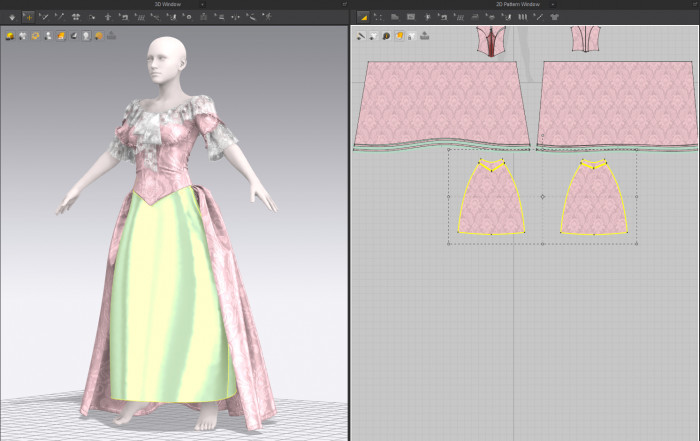Viewport: 700px width, 441px height.
Task: Choose the free sewing tool in 2D toolbar
Action: tap(458, 17)
